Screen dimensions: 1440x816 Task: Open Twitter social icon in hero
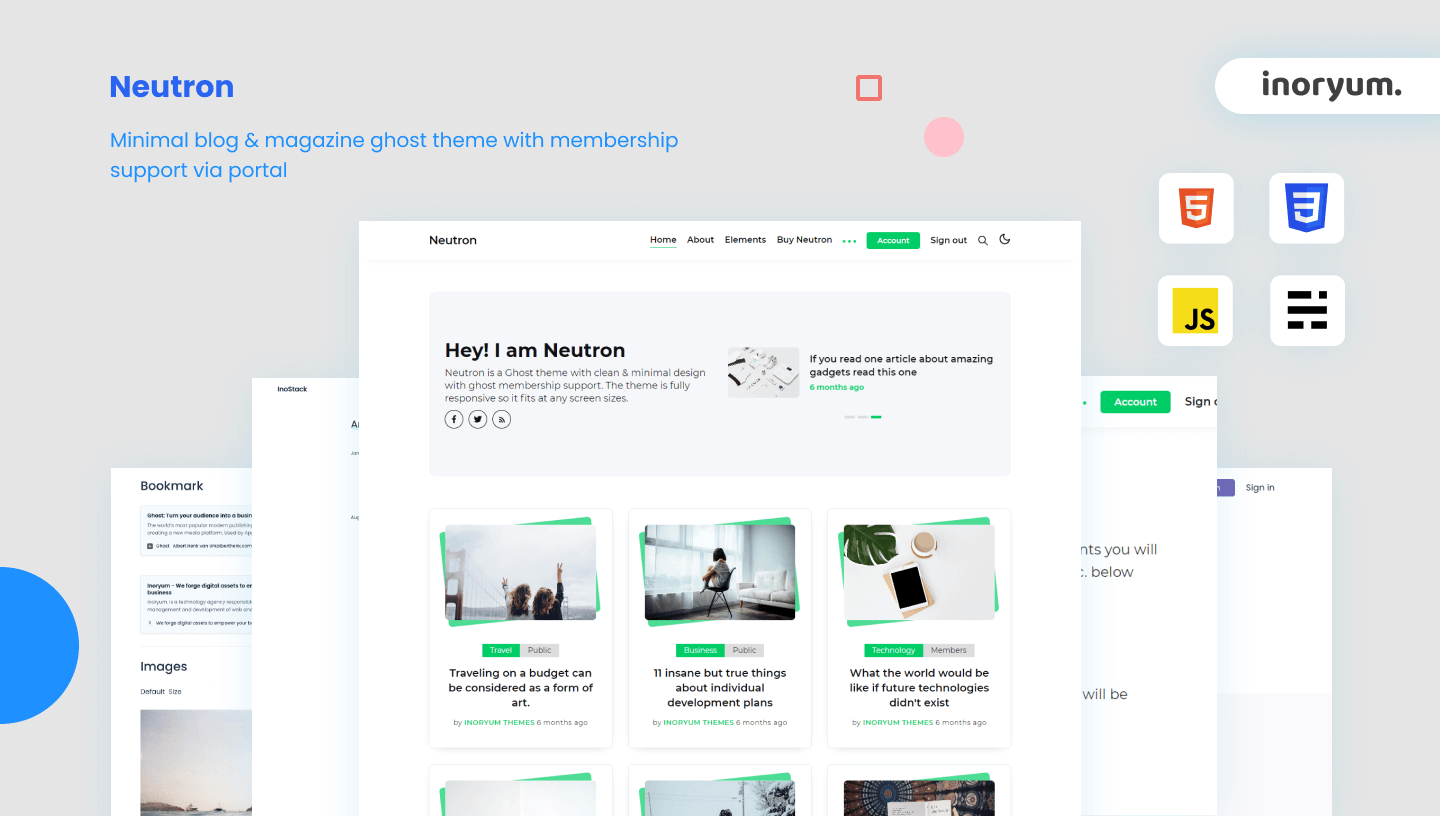coord(478,419)
